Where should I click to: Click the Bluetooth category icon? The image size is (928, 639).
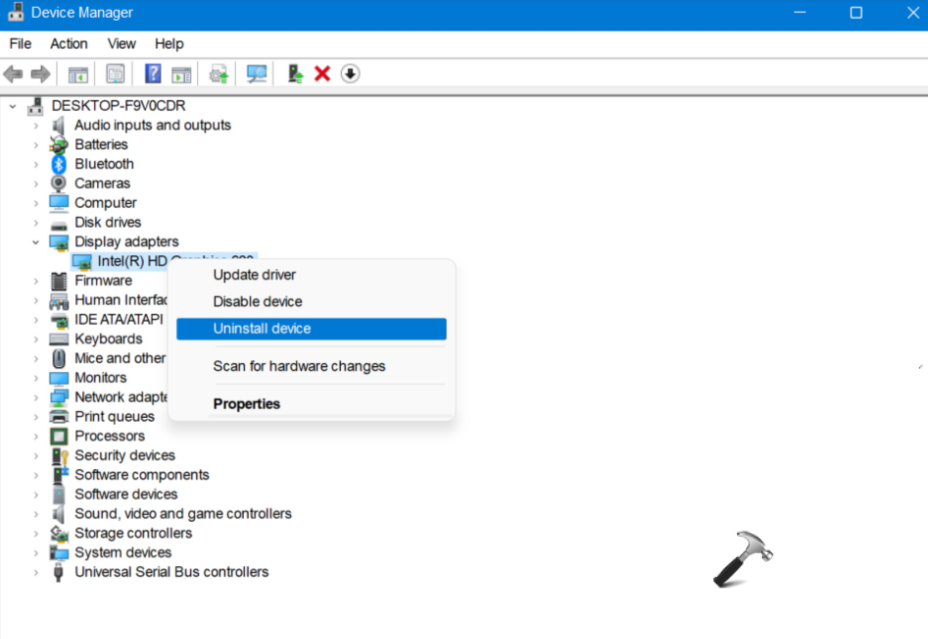point(59,164)
